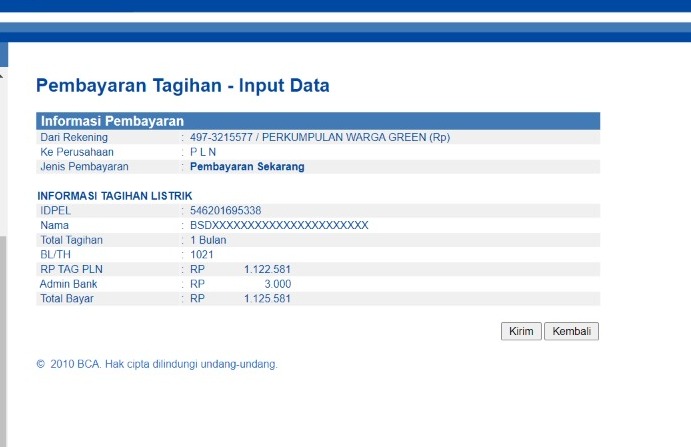Click the BL/TH value 1021

[202, 255]
